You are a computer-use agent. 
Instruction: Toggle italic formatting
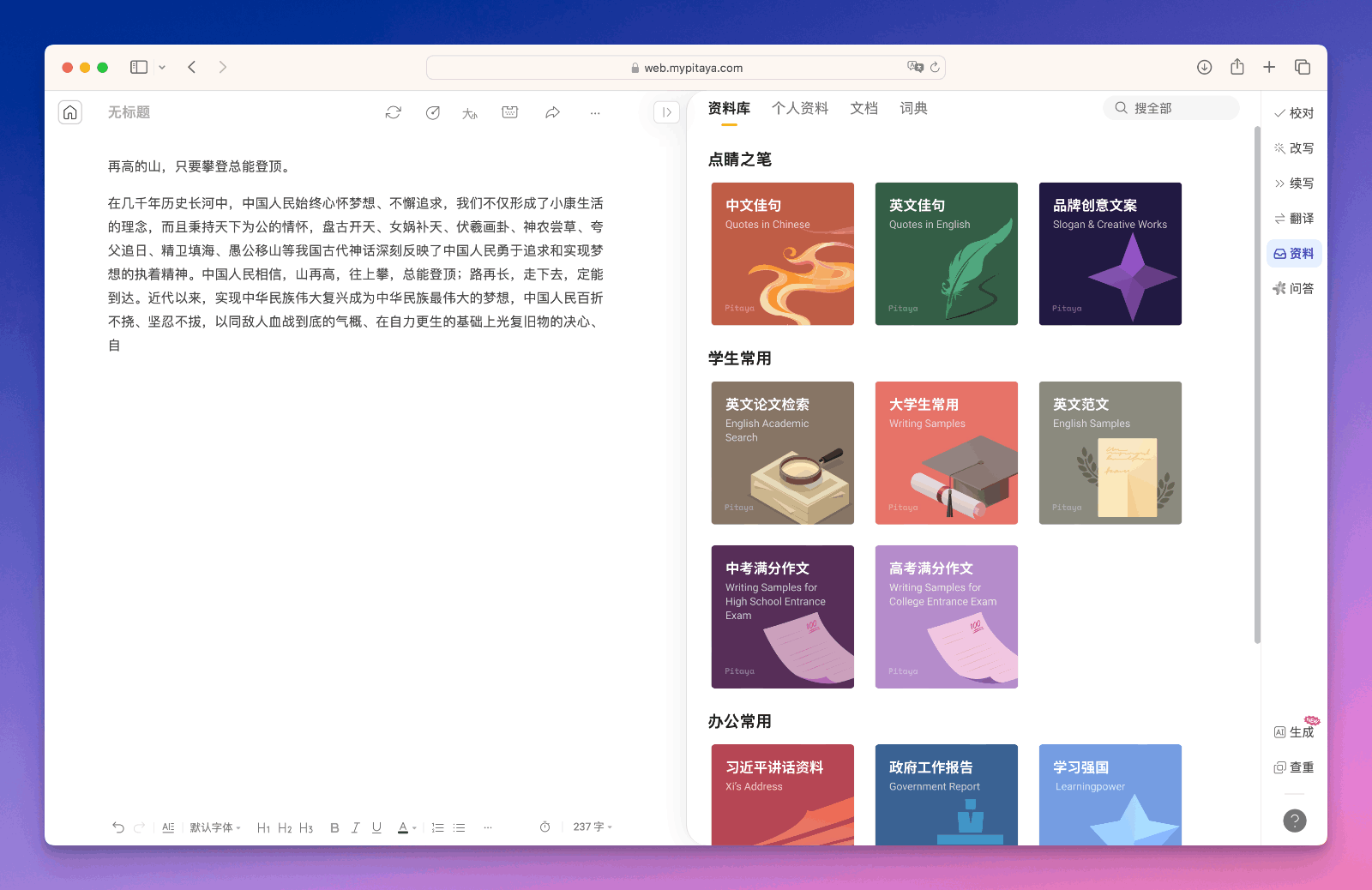(x=355, y=827)
